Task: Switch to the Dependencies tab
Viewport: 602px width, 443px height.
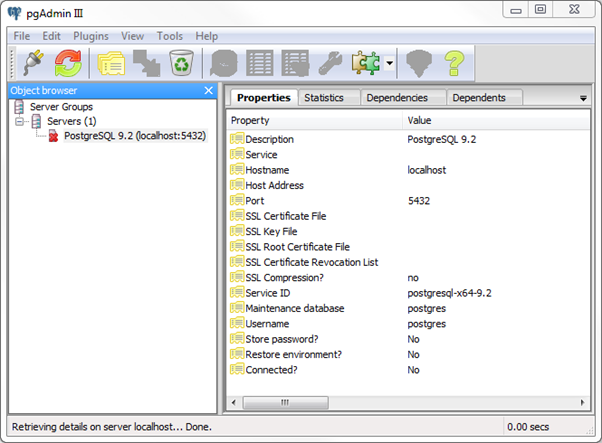Action: coord(397,98)
